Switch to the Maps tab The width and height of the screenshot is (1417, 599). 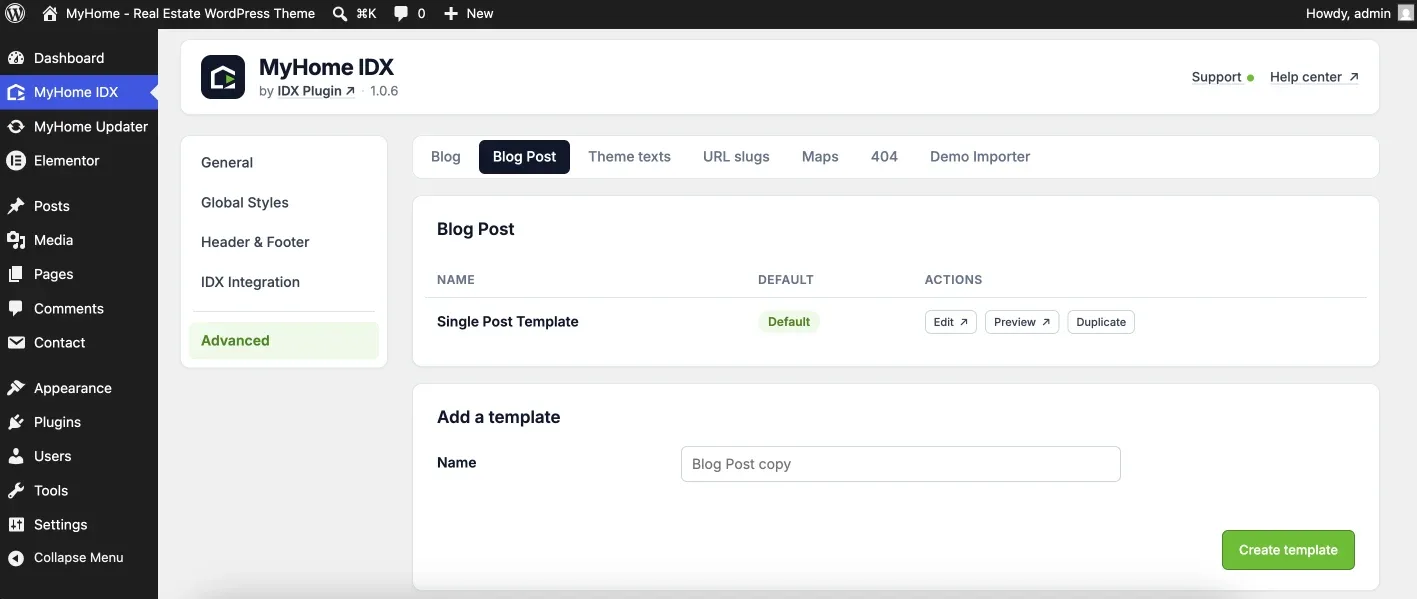[820, 157]
